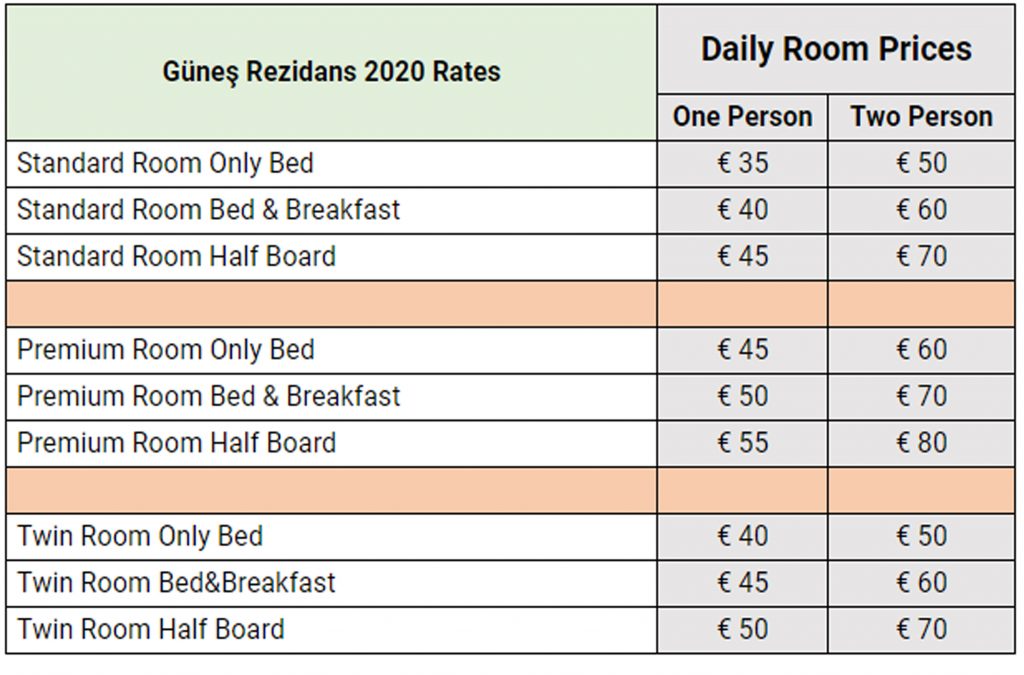The image size is (1024, 675).
Task: Select Standard Room Only Bed € 50 price
Action: click(x=921, y=163)
